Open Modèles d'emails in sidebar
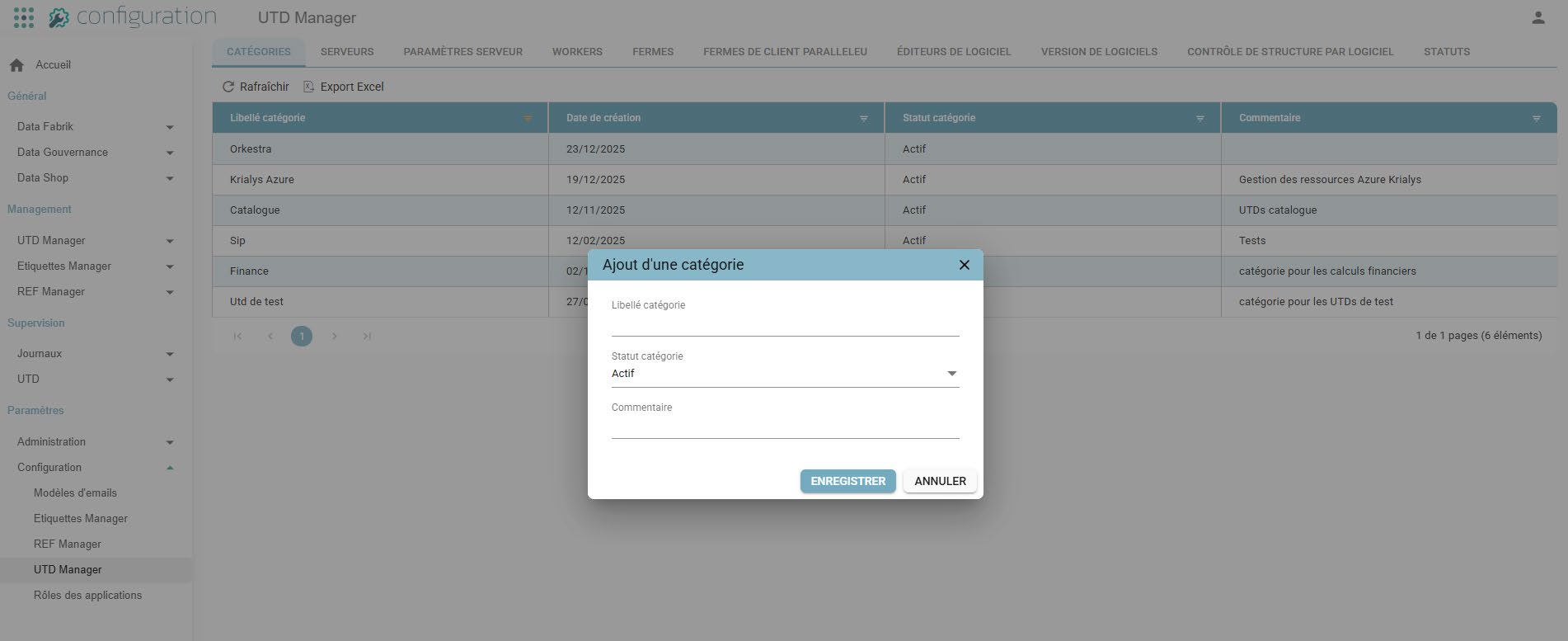Image resolution: width=1568 pixels, height=641 pixels. (x=75, y=493)
